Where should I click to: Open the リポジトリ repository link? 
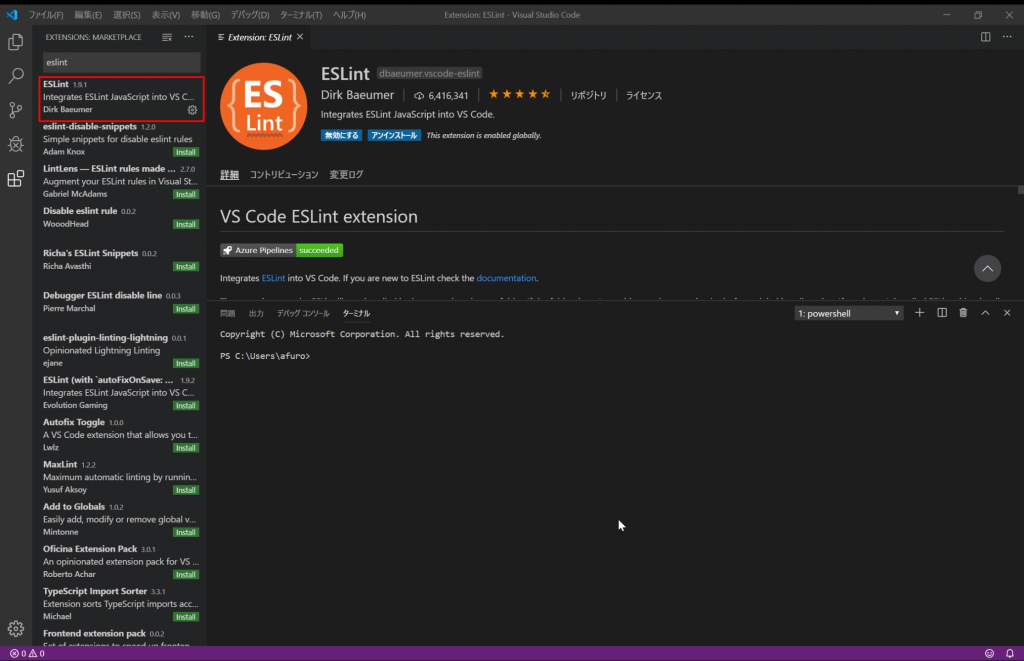click(x=588, y=95)
